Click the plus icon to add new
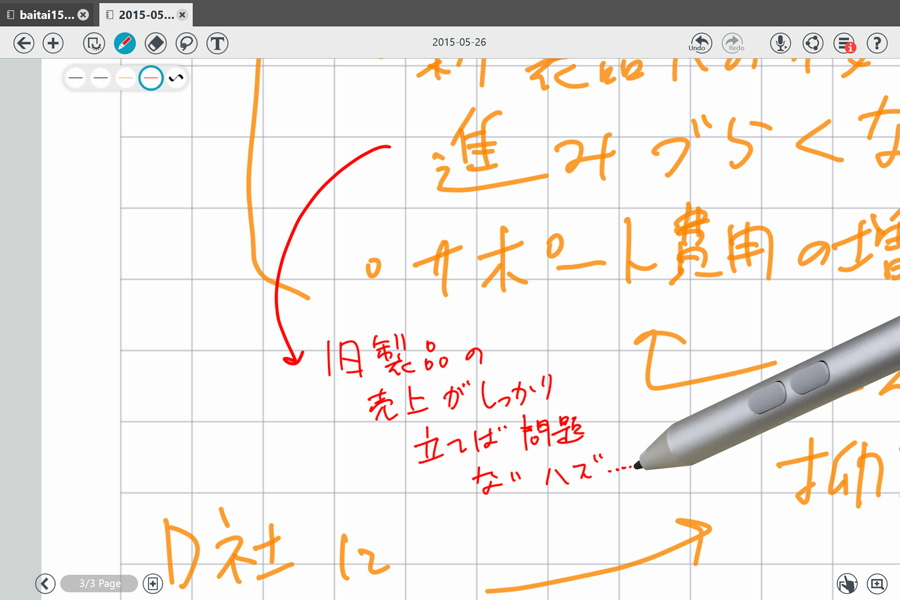 click(x=54, y=43)
